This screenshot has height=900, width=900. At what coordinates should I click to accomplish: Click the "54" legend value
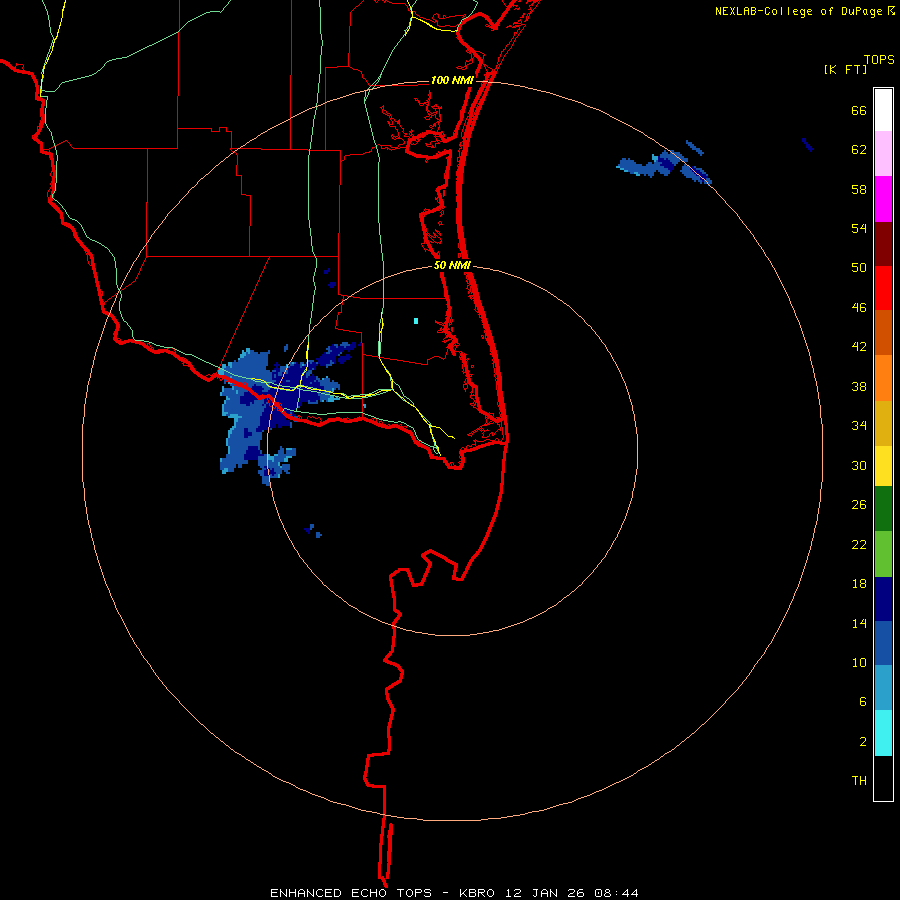(859, 228)
